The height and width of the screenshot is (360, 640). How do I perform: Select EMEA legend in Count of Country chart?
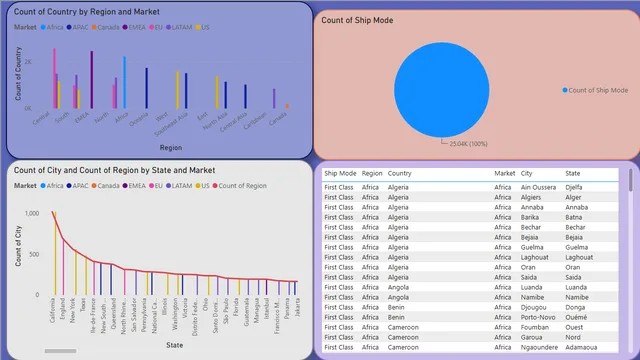click(134, 27)
